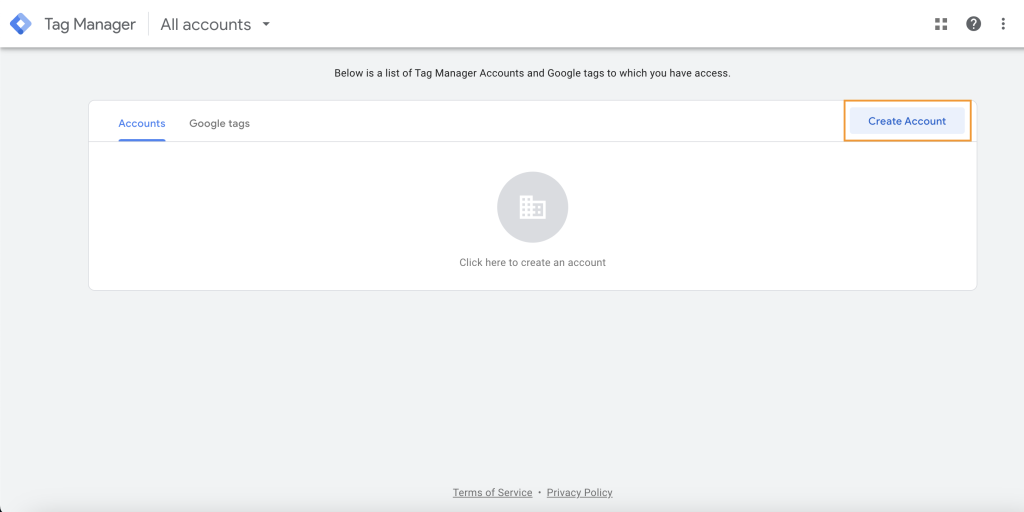Screen dimensions: 1024x512
Task: Click the 'Below is a list' description text
Action: [x=532, y=73]
